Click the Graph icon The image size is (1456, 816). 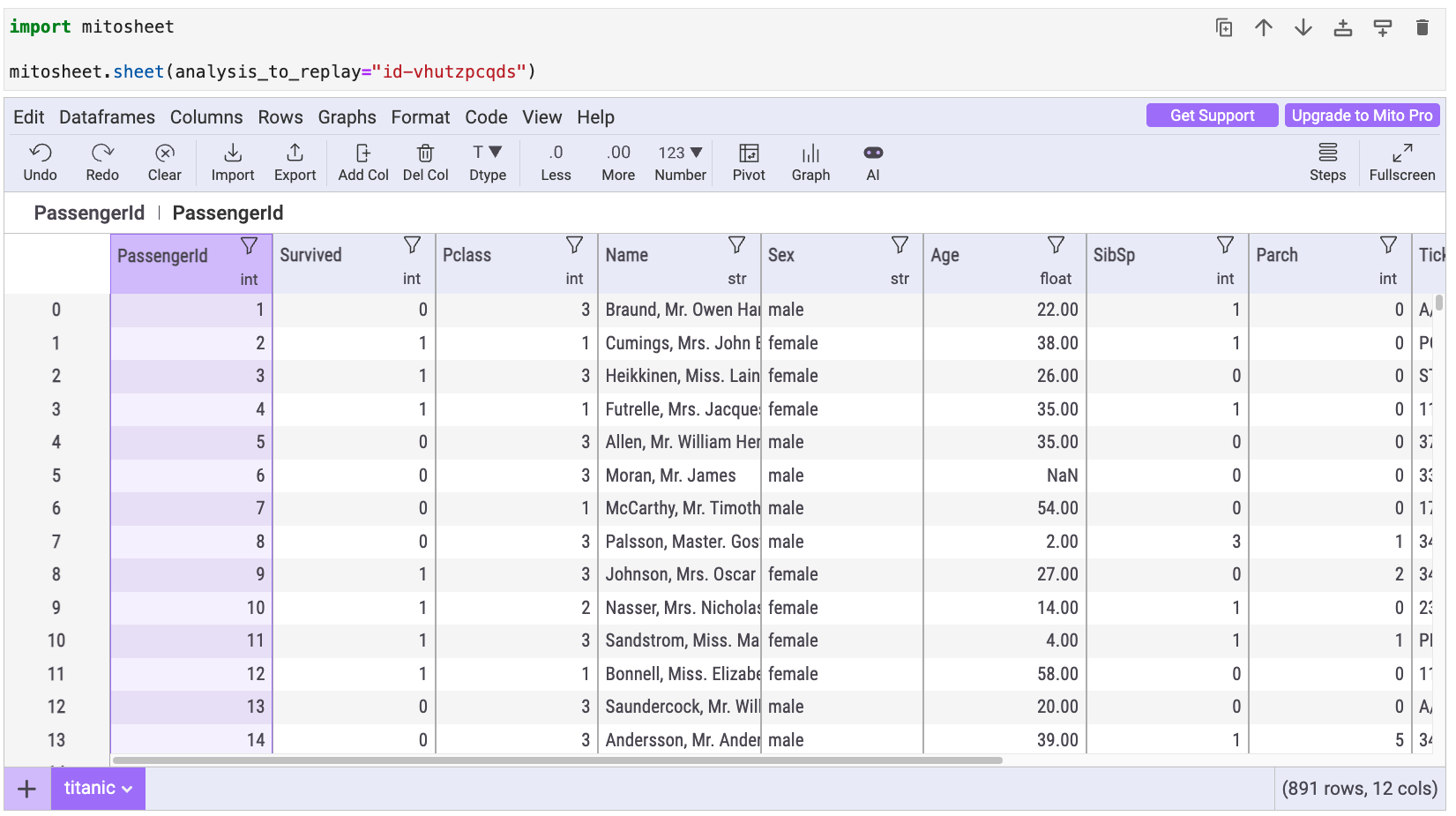pyautogui.click(x=810, y=162)
